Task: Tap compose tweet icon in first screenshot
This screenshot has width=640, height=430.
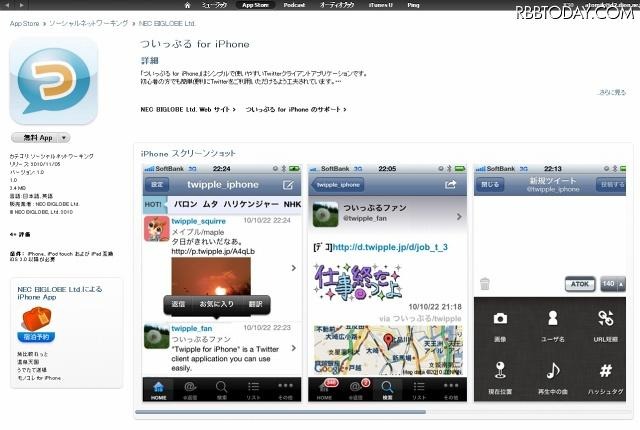Action: (x=288, y=185)
